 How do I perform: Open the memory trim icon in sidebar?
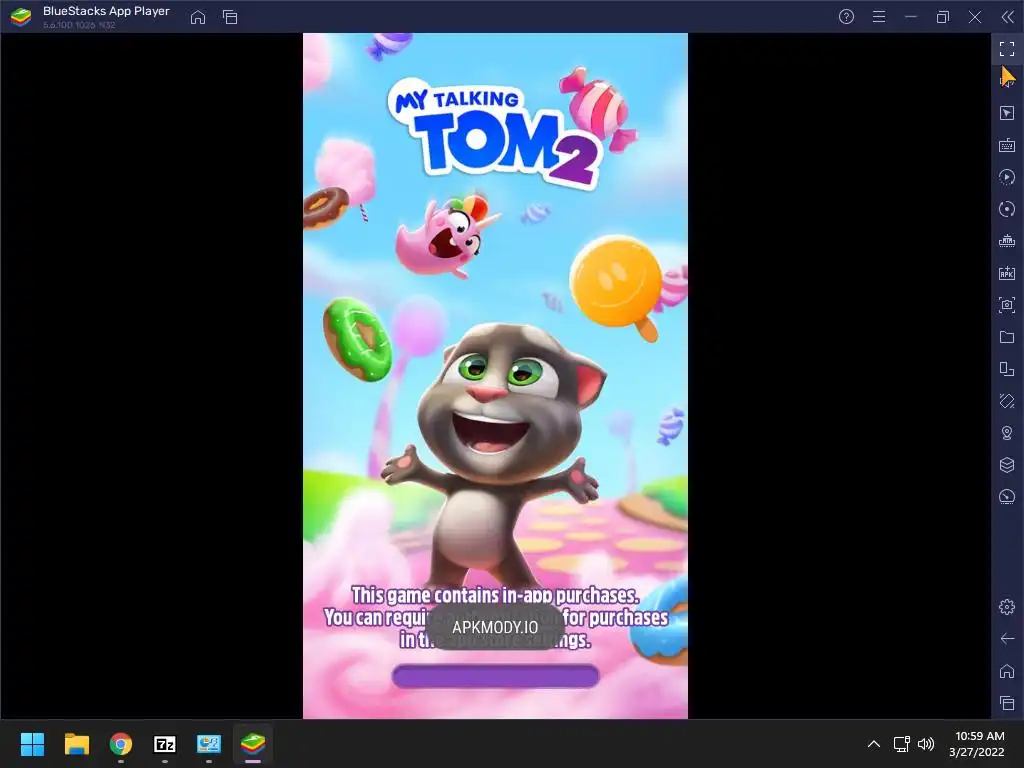pos(1007,241)
